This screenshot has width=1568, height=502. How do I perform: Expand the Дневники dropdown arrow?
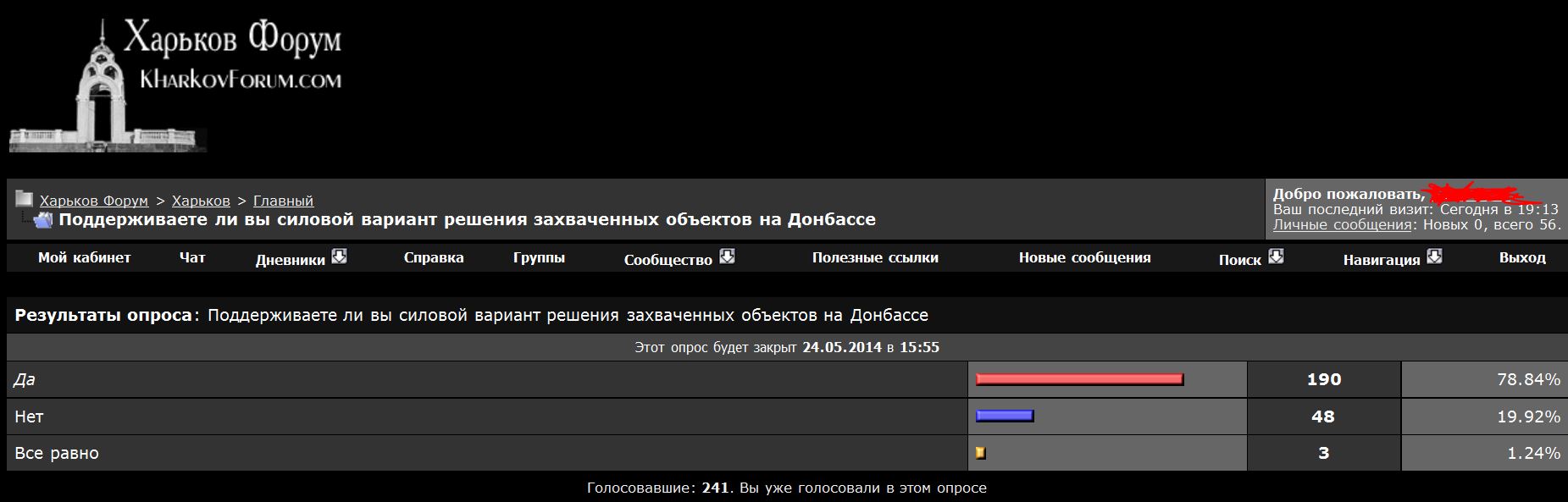click(340, 257)
